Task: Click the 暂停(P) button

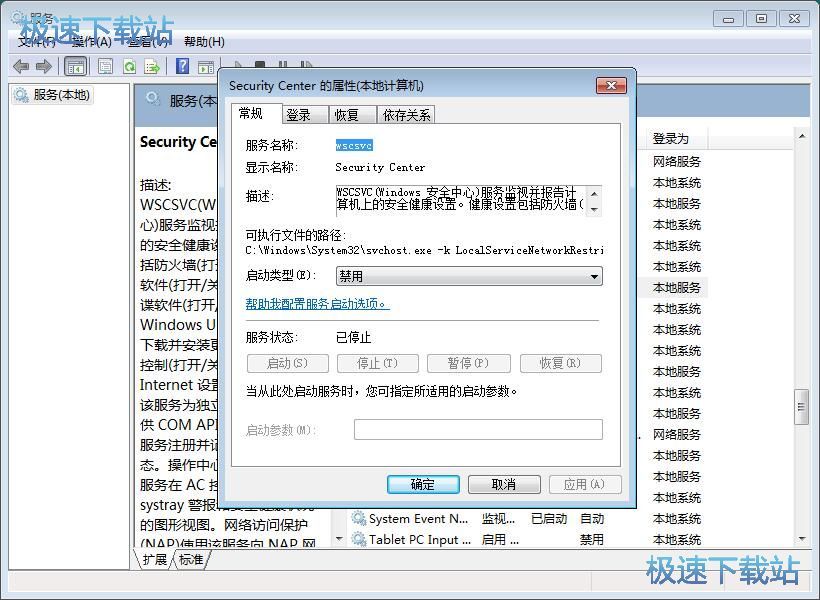Action: click(469, 363)
